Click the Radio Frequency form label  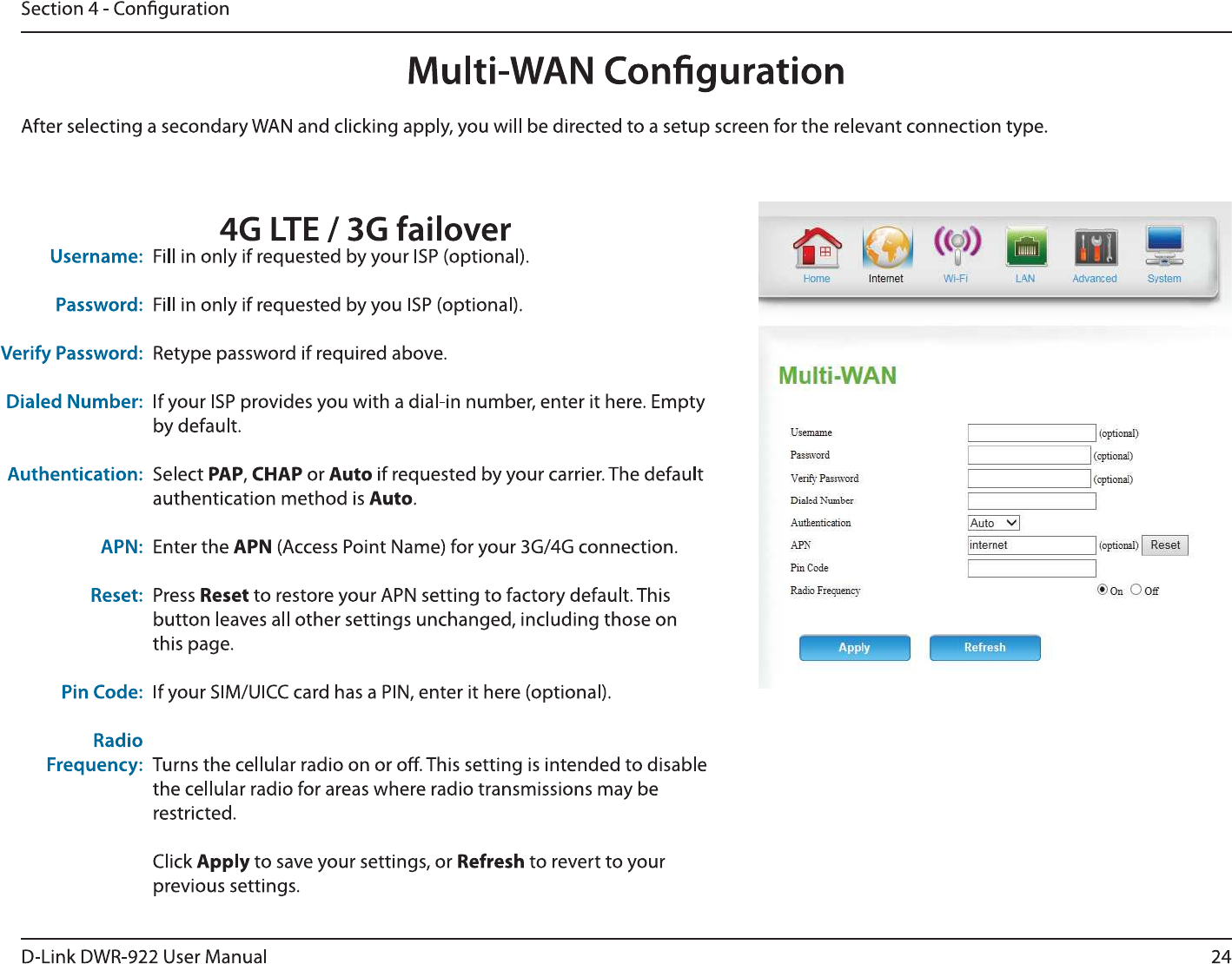pyautogui.click(x=825, y=591)
